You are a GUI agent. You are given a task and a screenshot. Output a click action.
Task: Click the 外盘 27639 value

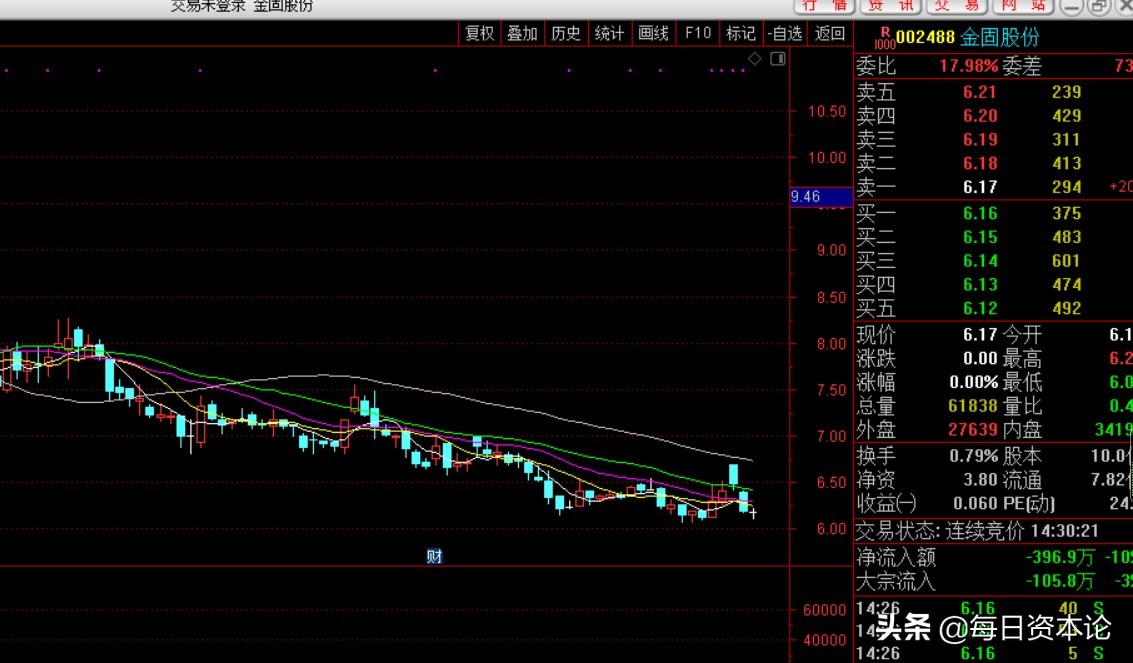pyautogui.click(x=973, y=430)
